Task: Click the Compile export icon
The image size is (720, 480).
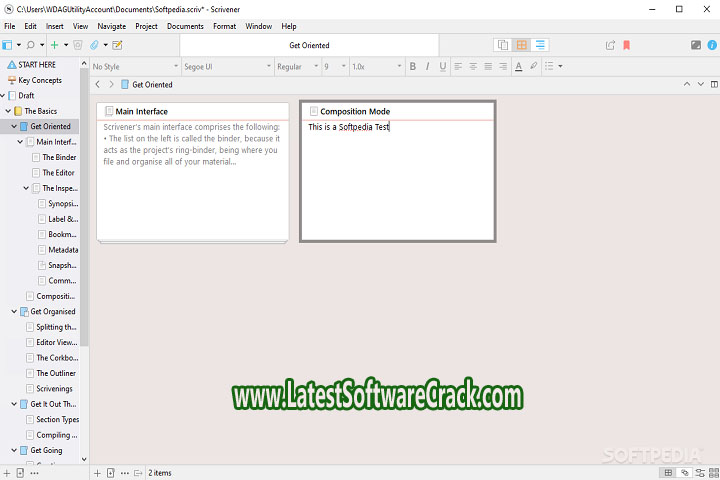Action: pos(610,45)
